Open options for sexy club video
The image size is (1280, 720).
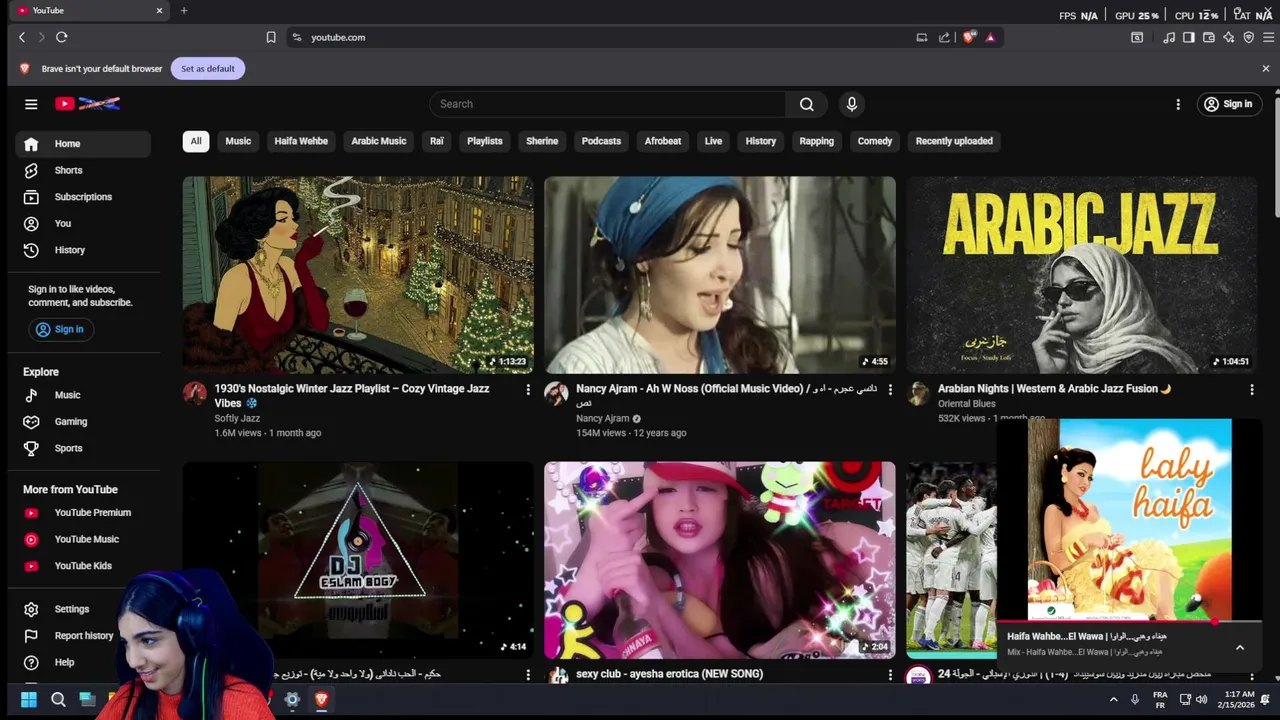(x=890, y=675)
